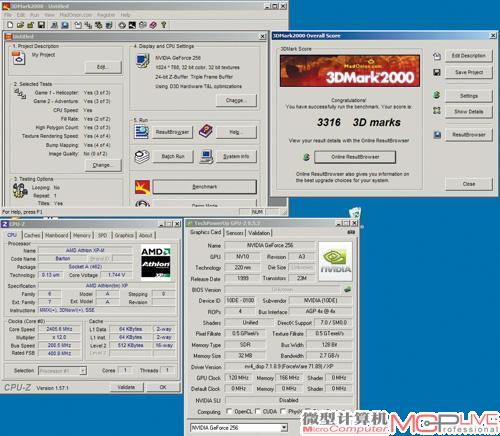Toggle the OpenCL checkbox in GPU-Z
The image size is (500, 436).
click(229, 411)
